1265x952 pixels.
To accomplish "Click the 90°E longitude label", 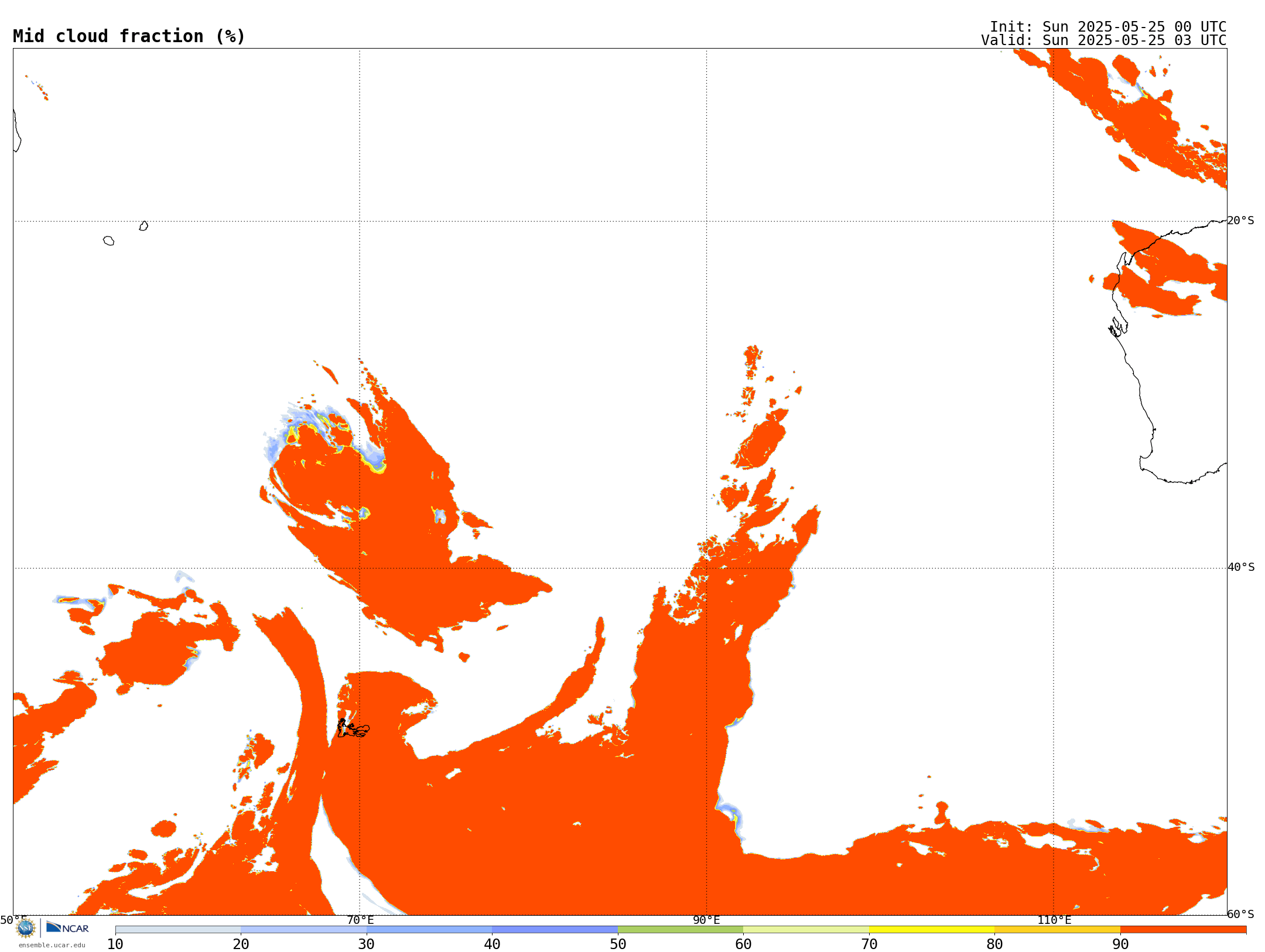I will 707,920.
